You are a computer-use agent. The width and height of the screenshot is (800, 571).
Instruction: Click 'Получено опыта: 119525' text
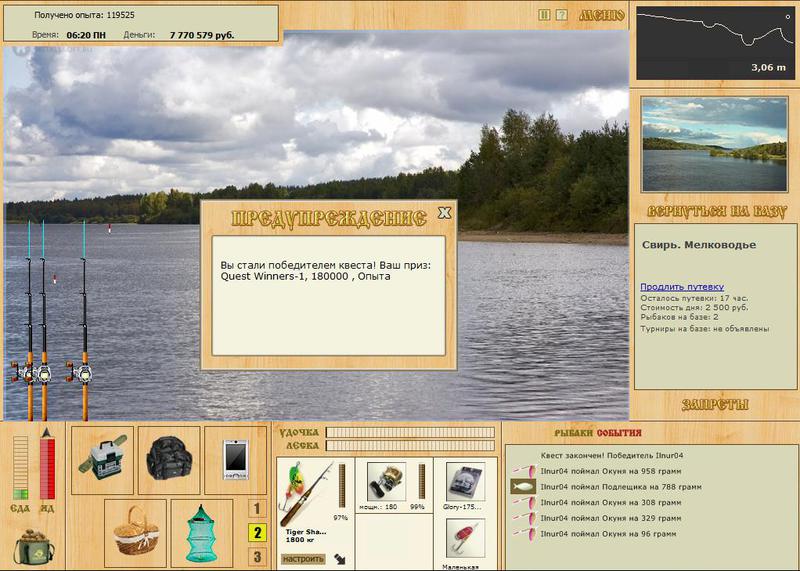coord(84,15)
